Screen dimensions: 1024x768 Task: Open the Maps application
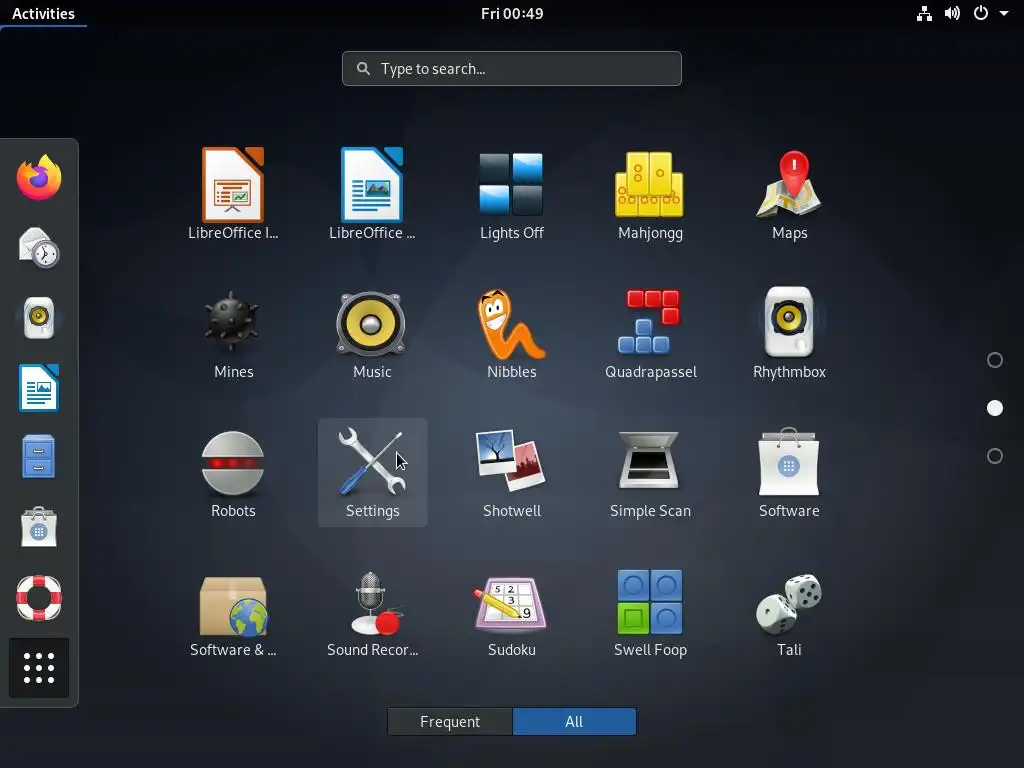(790, 194)
